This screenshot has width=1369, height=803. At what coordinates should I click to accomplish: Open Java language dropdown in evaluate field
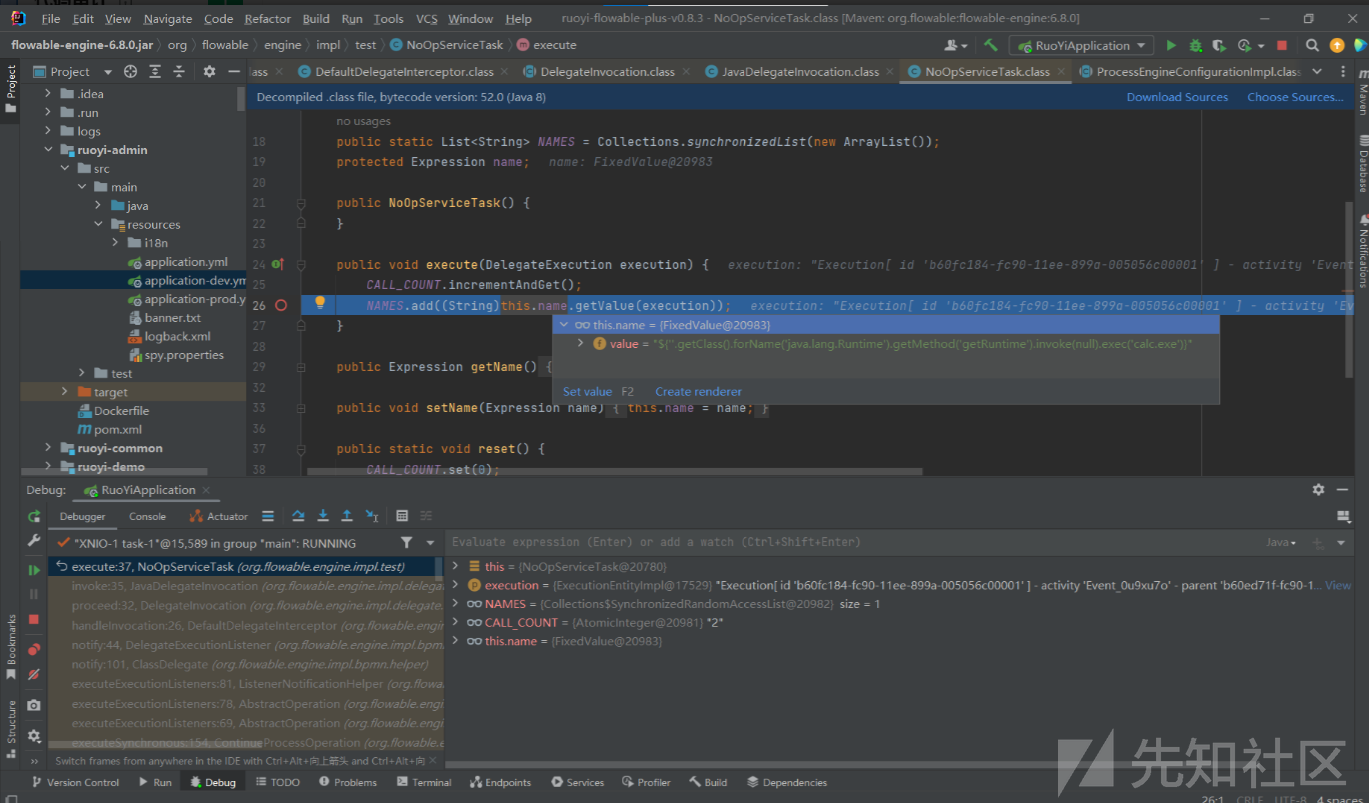pyautogui.click(x=1281, y=542)
